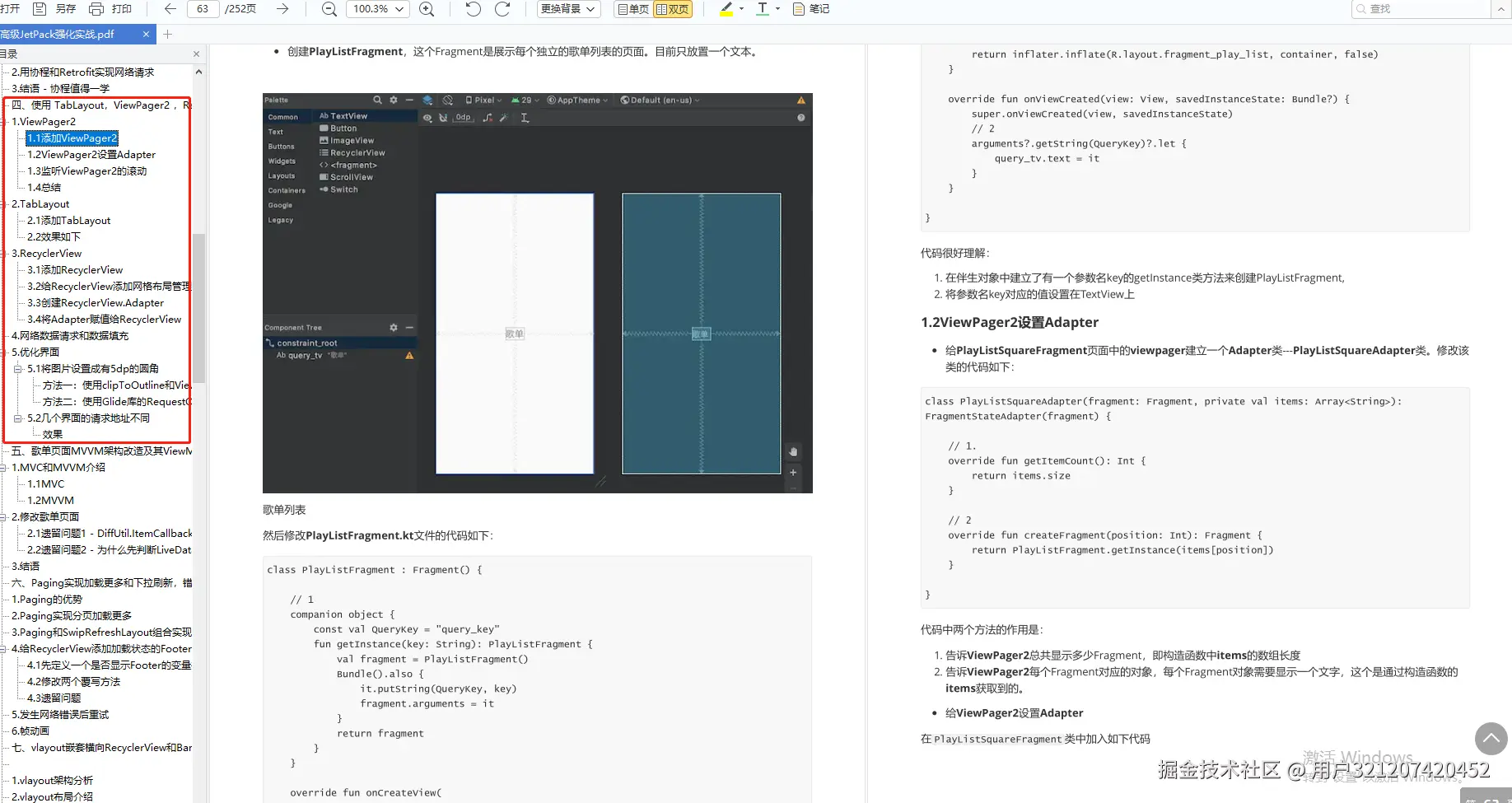Collapse the 2.修改歌单页面 tree node

point(3,517)
